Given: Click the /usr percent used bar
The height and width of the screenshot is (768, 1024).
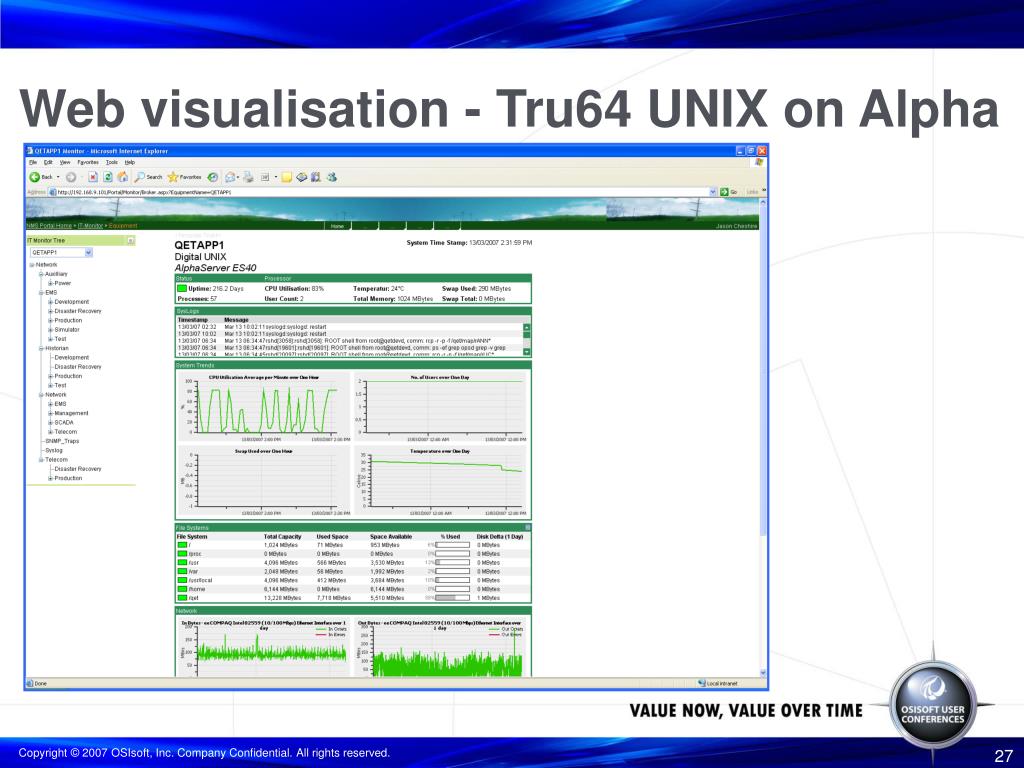Looking at the screenshot, I should click(452, 562).
